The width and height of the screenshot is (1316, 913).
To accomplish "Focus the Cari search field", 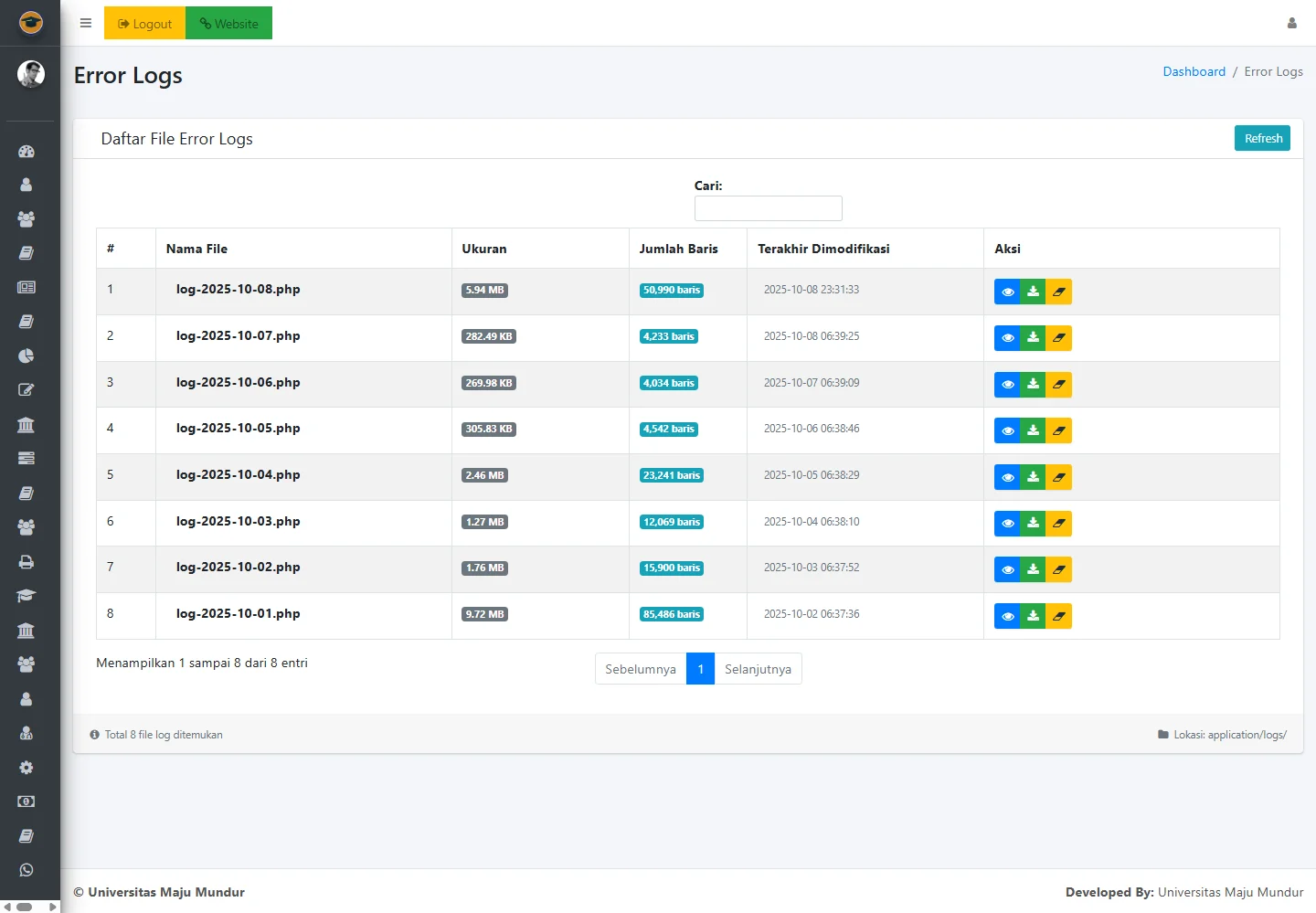I will point(768,208).
